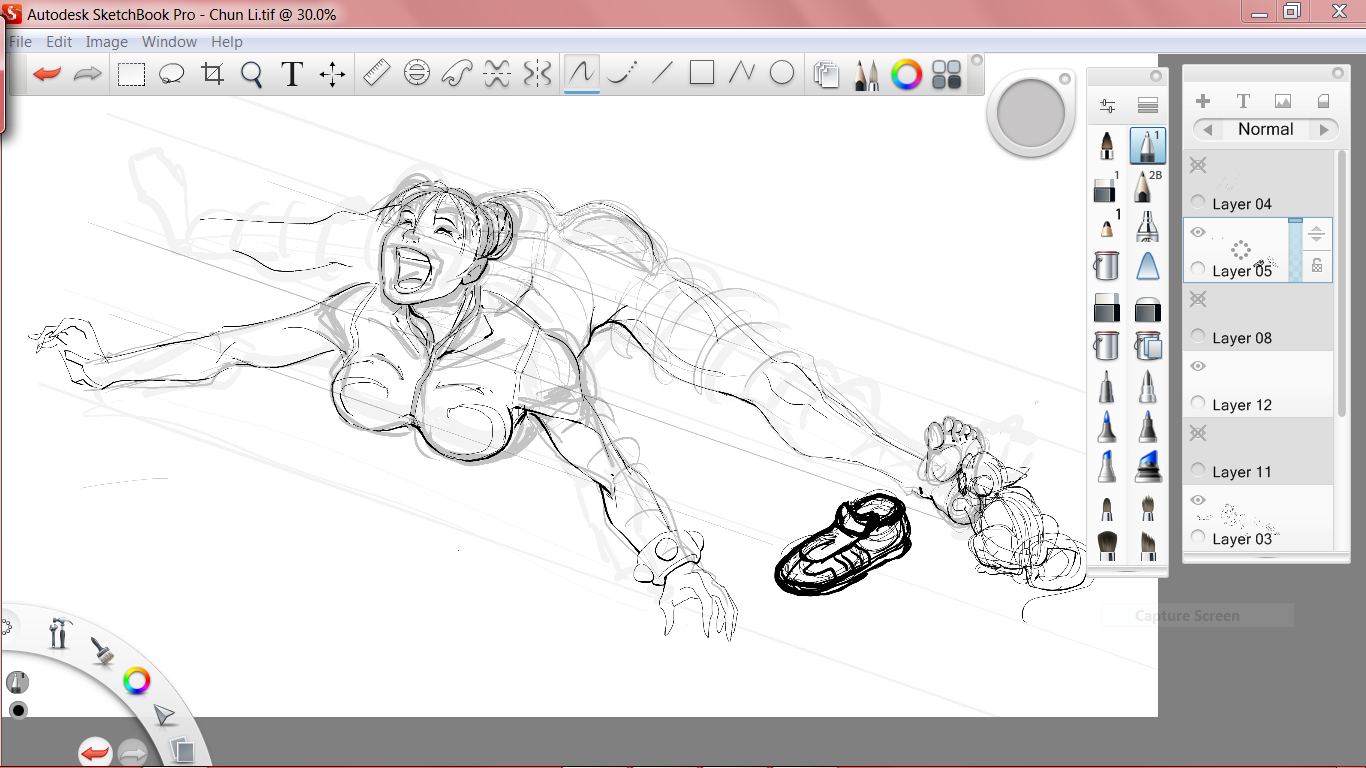Image resolution: width=1366 pixels, height=768 pixels.
Task: Click the Layer 04 marking circle
Action: coord(1198,203)
